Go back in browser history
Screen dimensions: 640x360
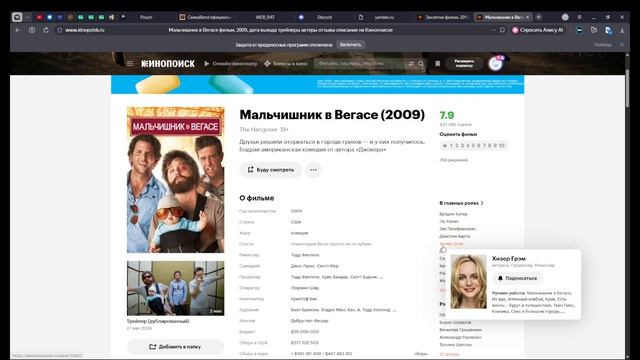(18, 30)
